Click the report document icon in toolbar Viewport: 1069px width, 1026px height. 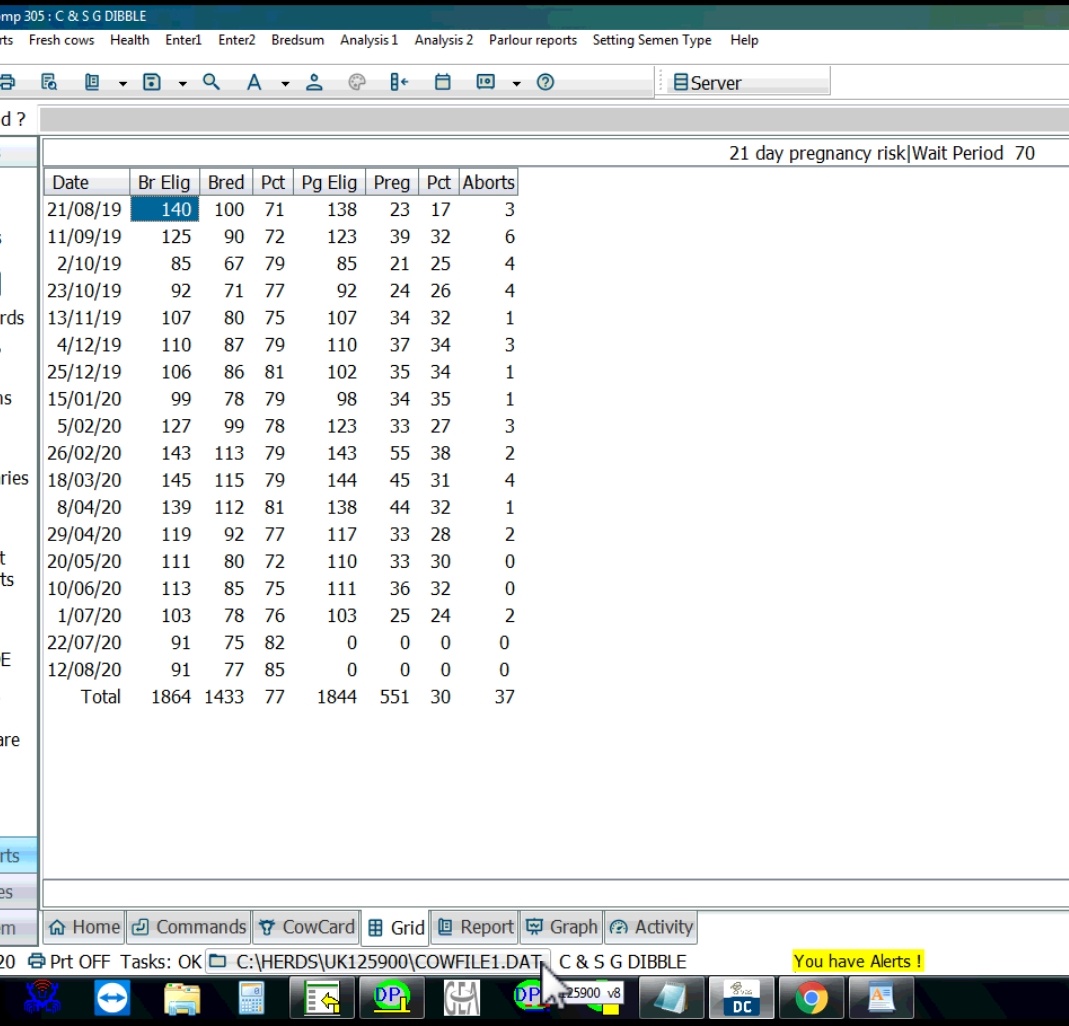click(92, 82)
